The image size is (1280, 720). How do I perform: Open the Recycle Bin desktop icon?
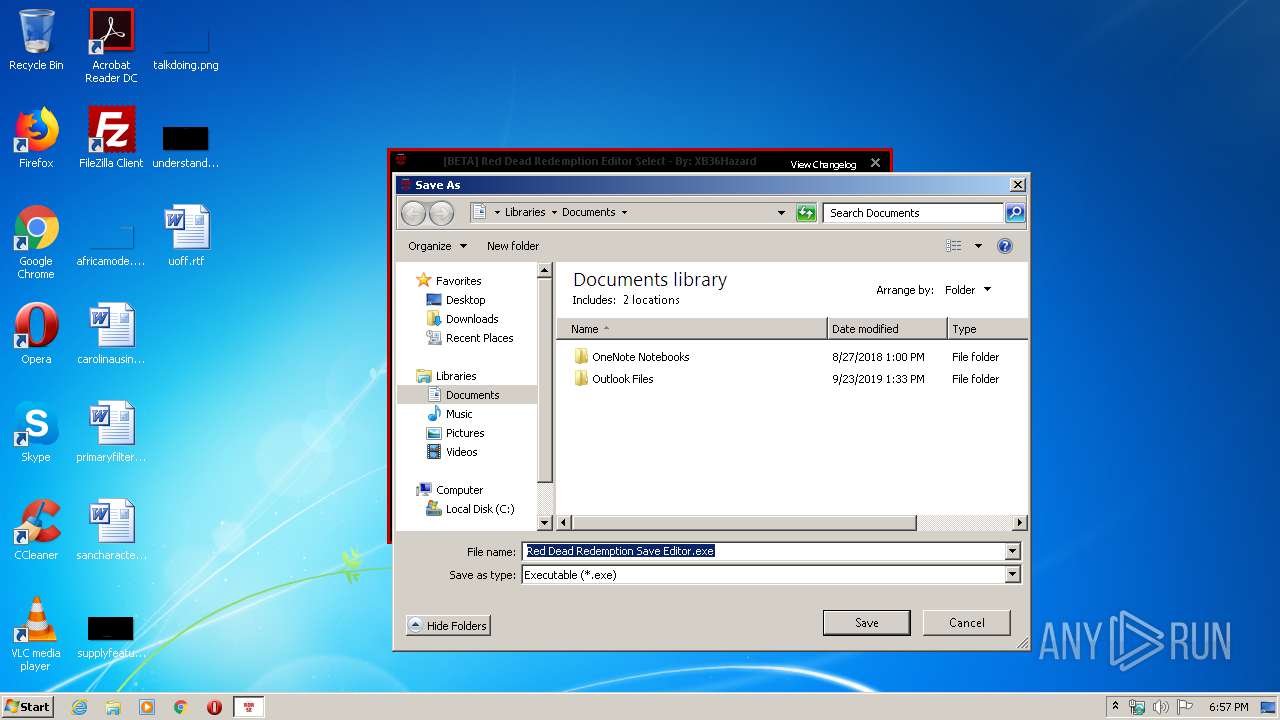[36, 40]
